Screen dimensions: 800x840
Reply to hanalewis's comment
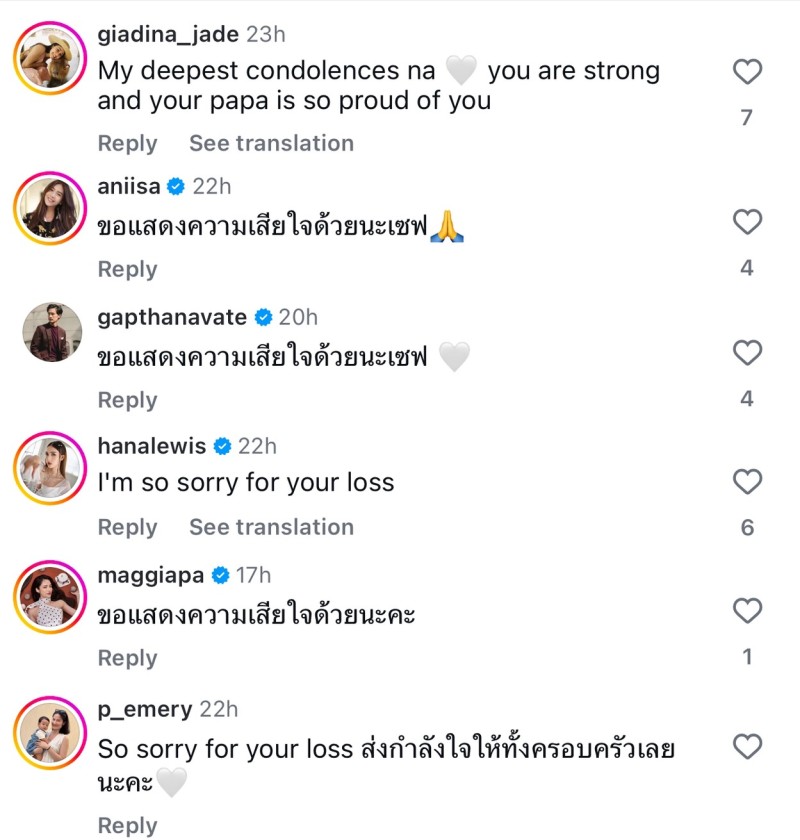click(x=127, y=527)
